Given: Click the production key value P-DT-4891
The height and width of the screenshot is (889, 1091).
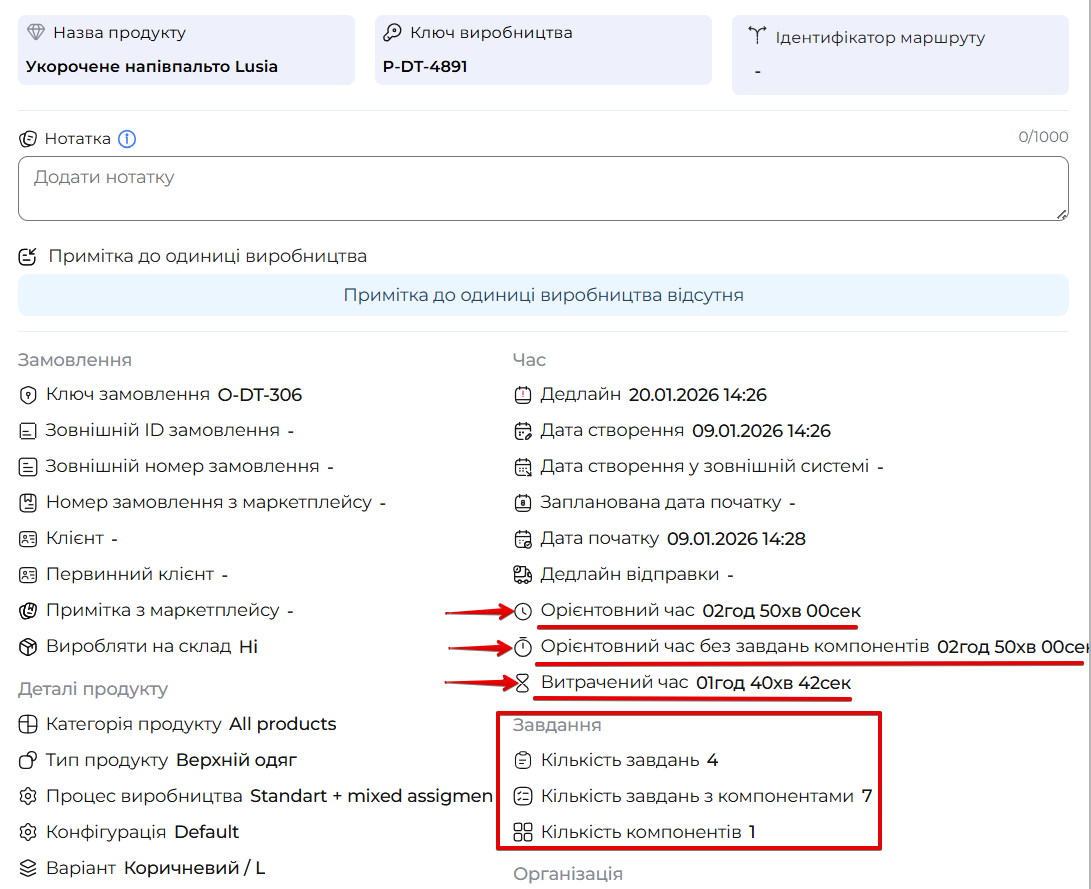Looking at the screenshot, I should coord(425,67).
